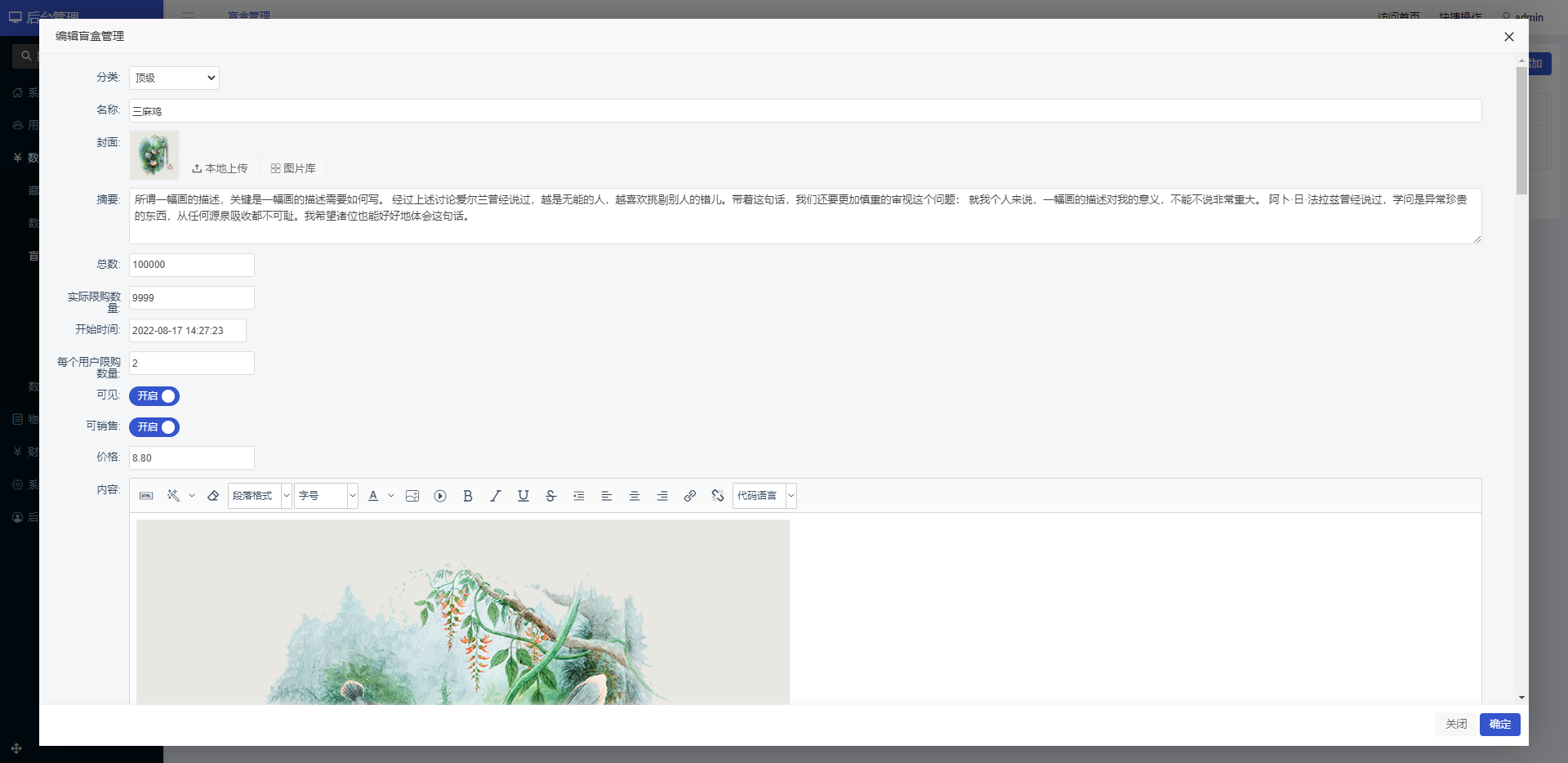Click the 关闭 close button
The width and height of the screenshot is (1568, 763).
[x=1456, y=725]
